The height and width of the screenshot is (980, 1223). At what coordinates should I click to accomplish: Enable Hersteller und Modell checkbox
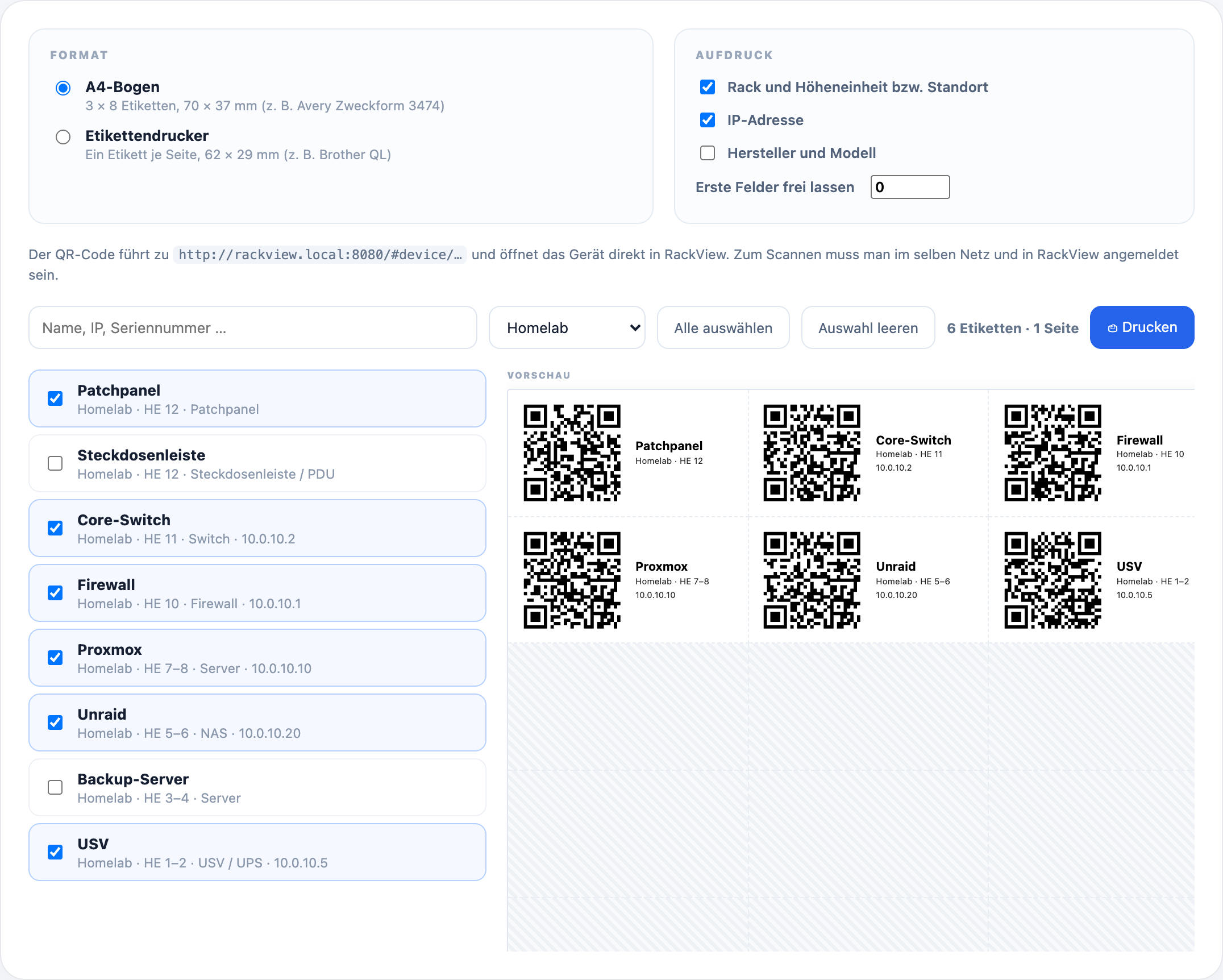click(708, 153)
